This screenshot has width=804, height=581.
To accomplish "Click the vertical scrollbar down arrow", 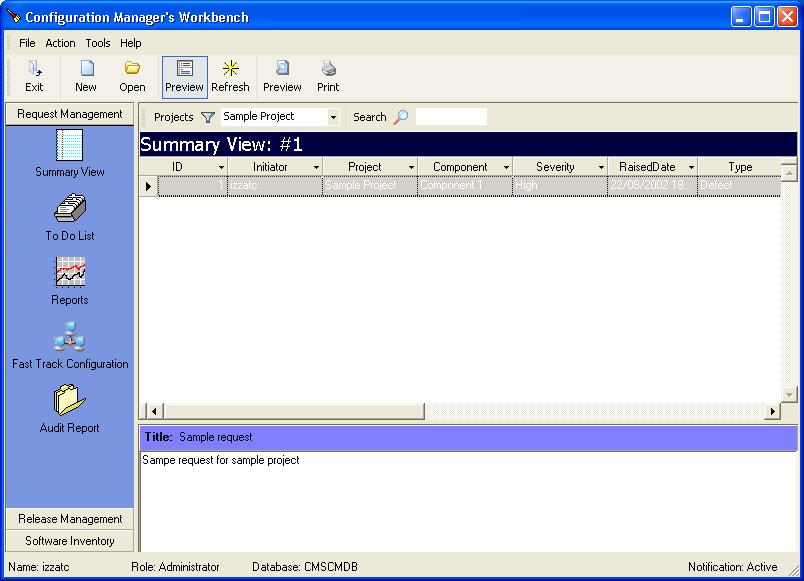I will pos(789,394).
